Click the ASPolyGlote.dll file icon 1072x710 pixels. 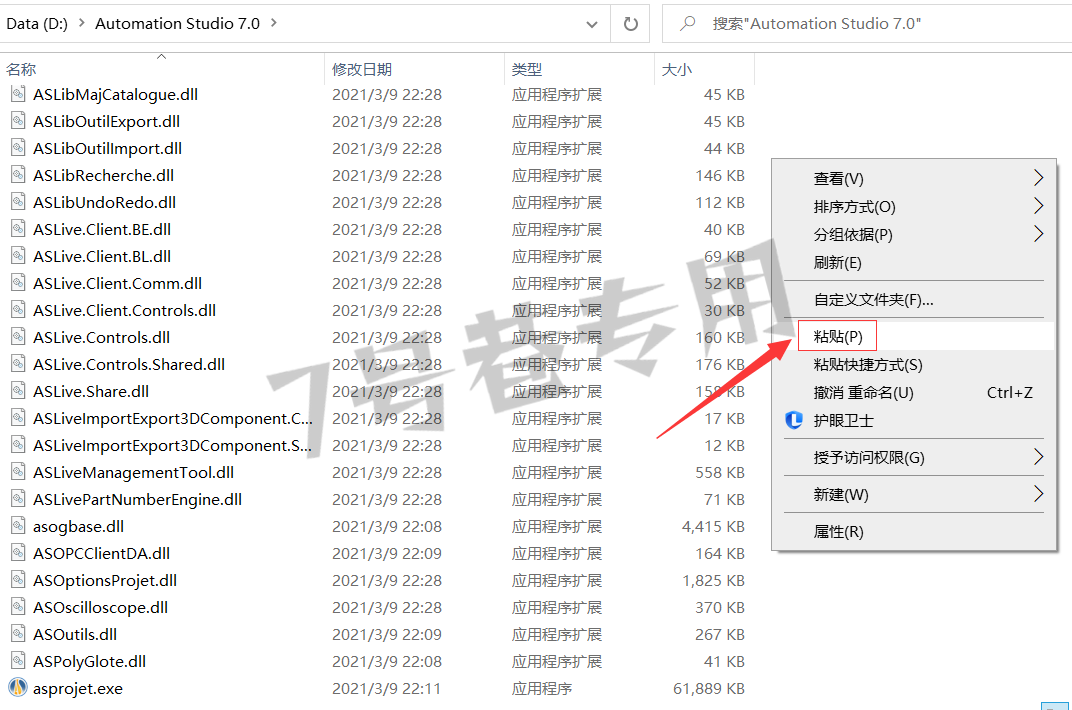point(18,661)
